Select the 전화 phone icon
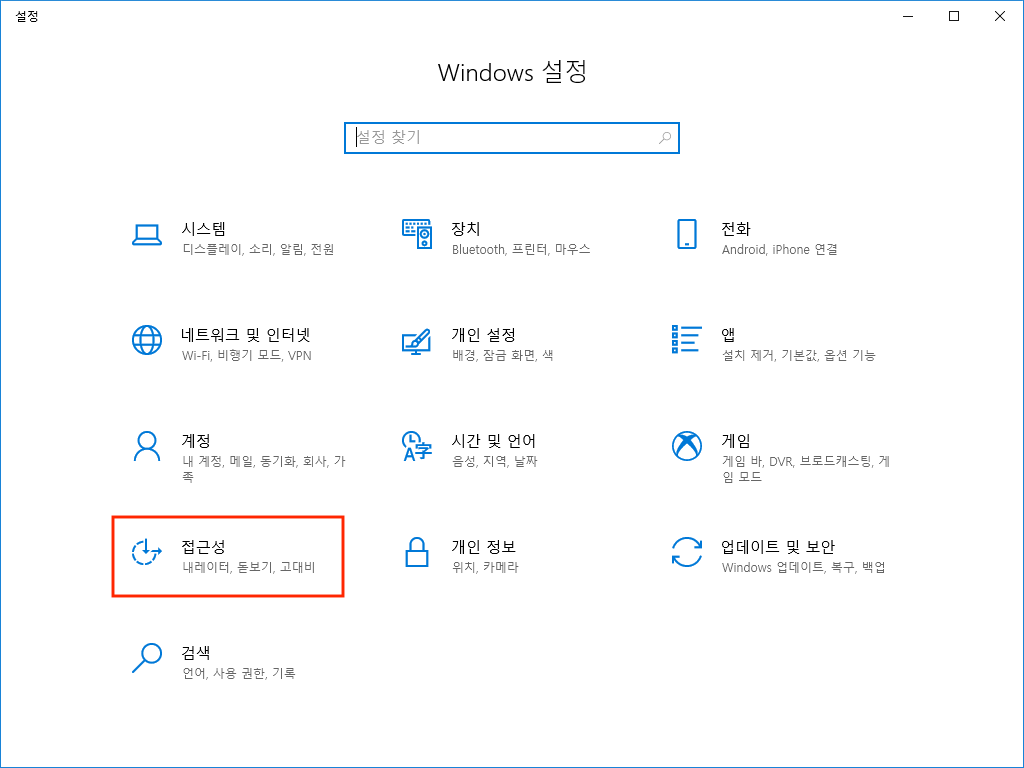Screen dimensions: 1024x768 pos(686,234)
